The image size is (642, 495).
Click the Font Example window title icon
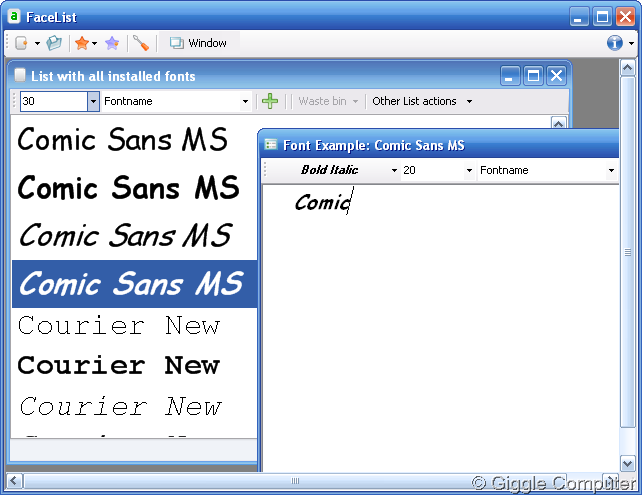(x=270, y=145)
